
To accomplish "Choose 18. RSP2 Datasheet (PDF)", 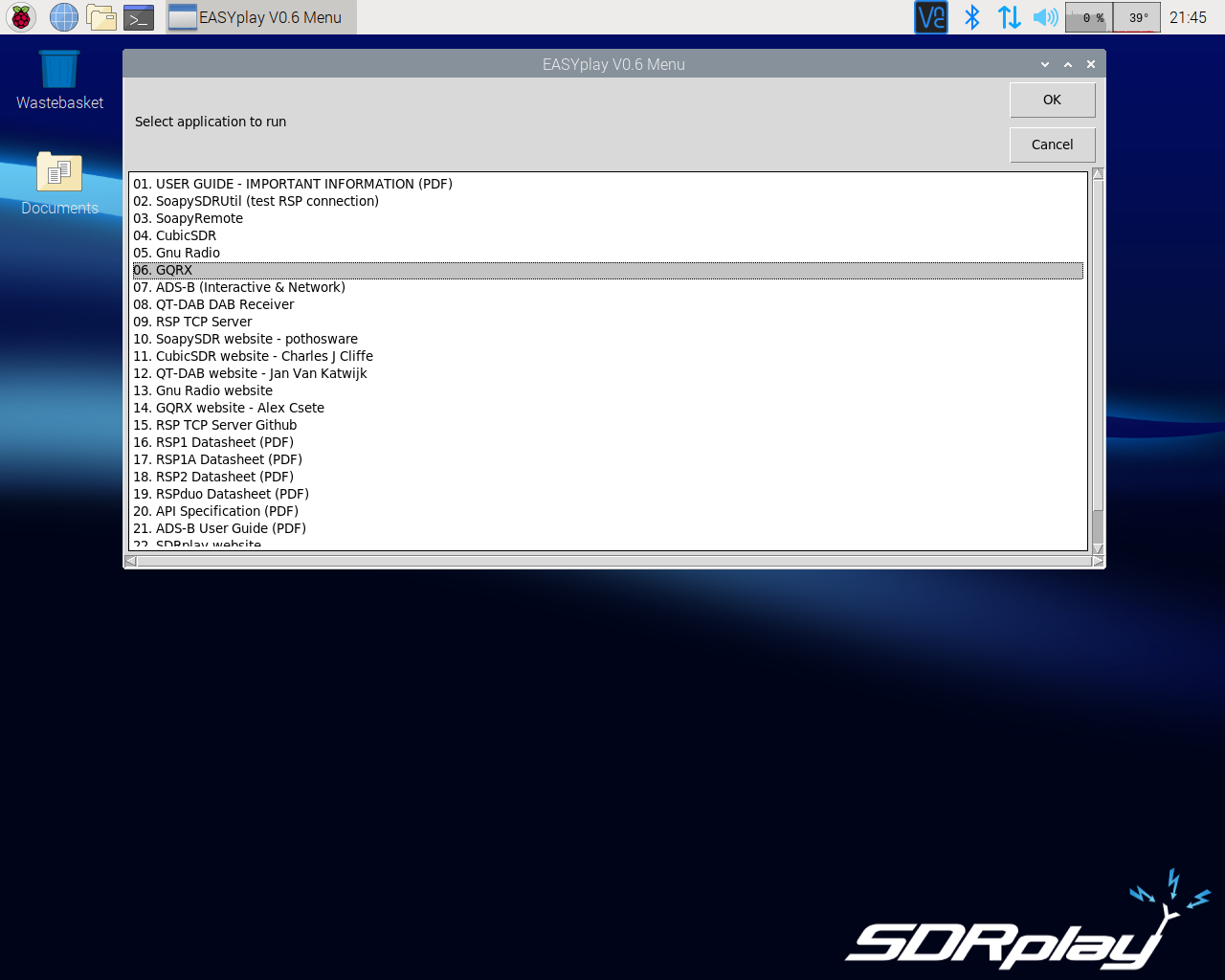I will 608,477.
